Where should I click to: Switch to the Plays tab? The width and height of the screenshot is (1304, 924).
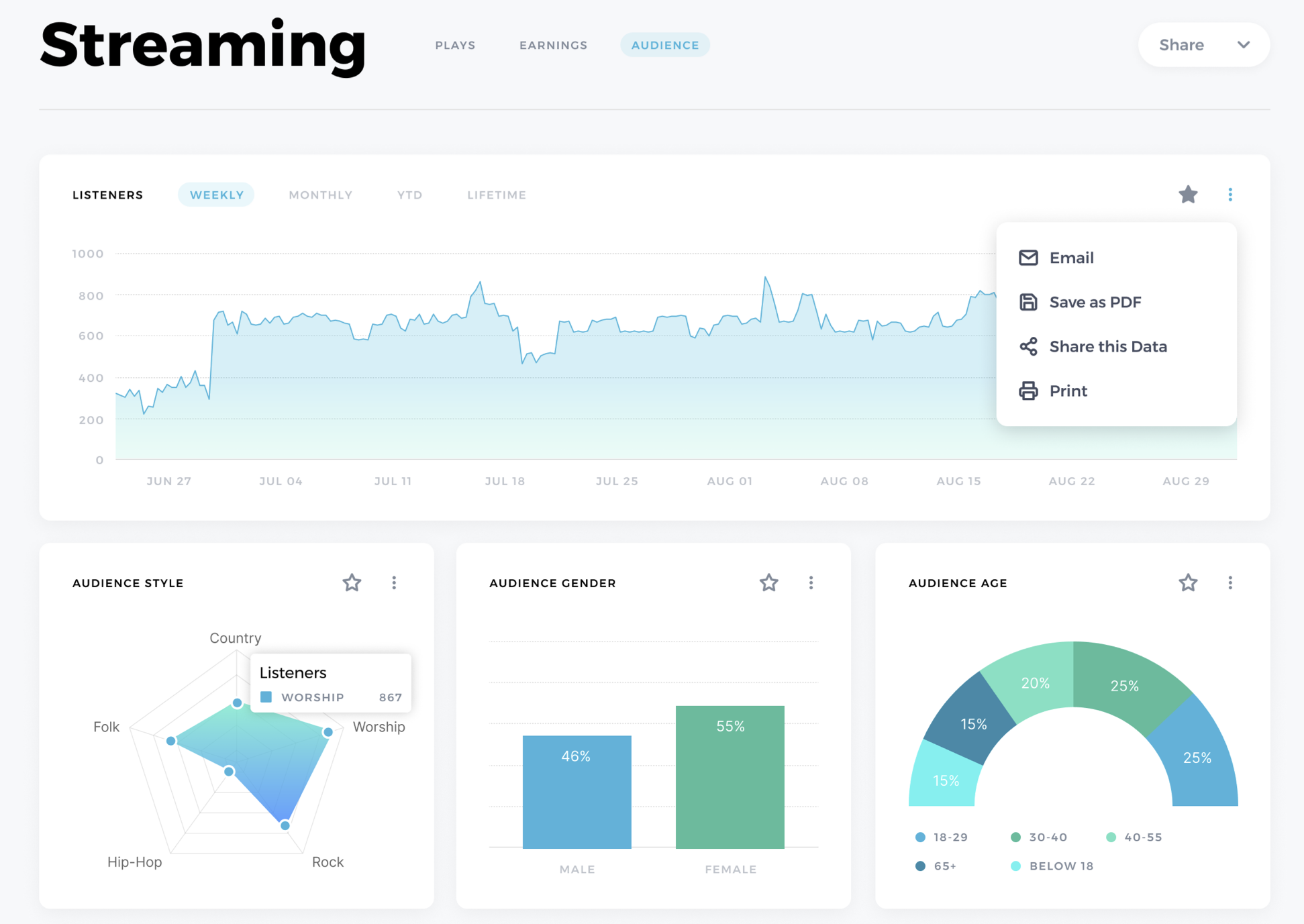[x=455, y=45]
